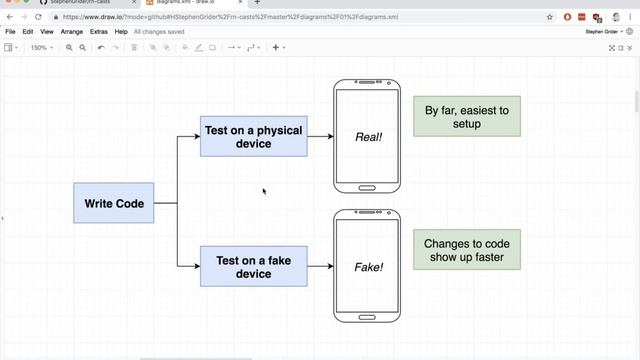
Task: Click the site lock icon
Action: click(x=56, y=17)
